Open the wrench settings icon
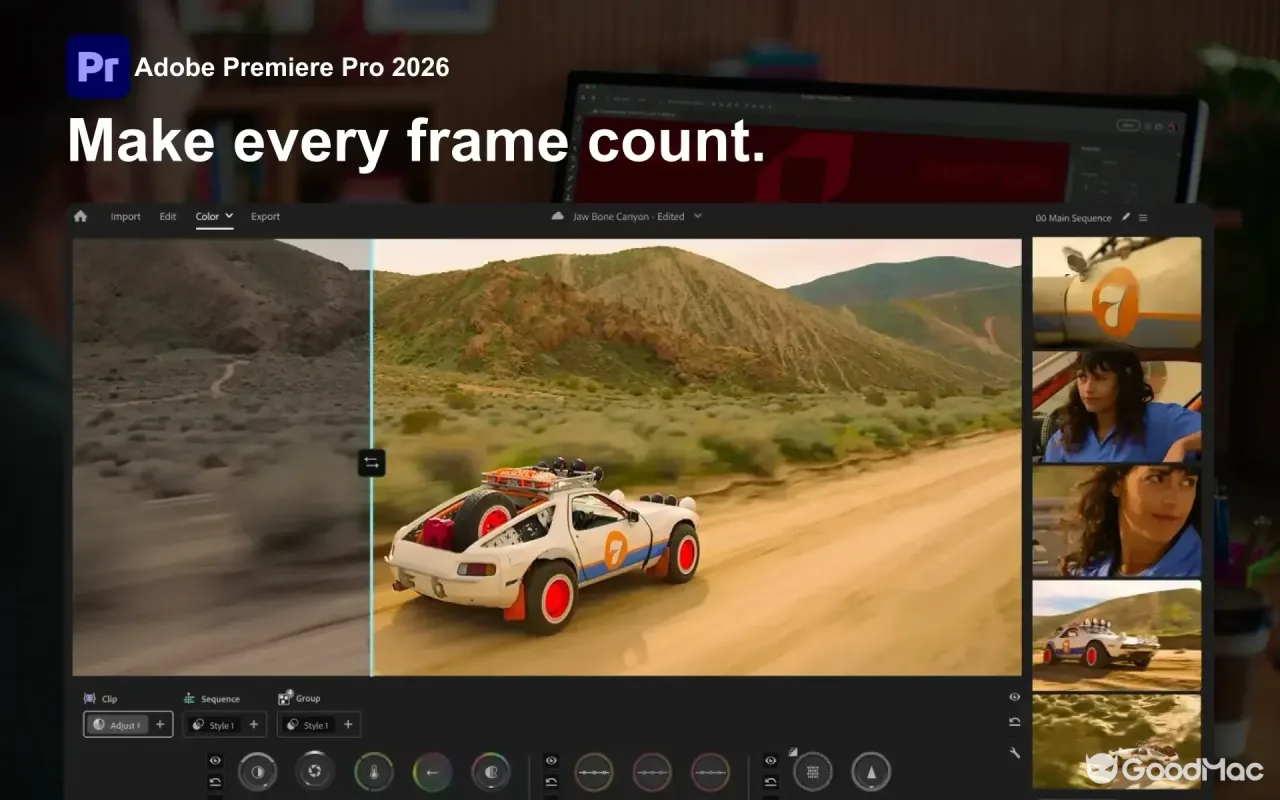The image size is (1280, 800). (1014, 752)
